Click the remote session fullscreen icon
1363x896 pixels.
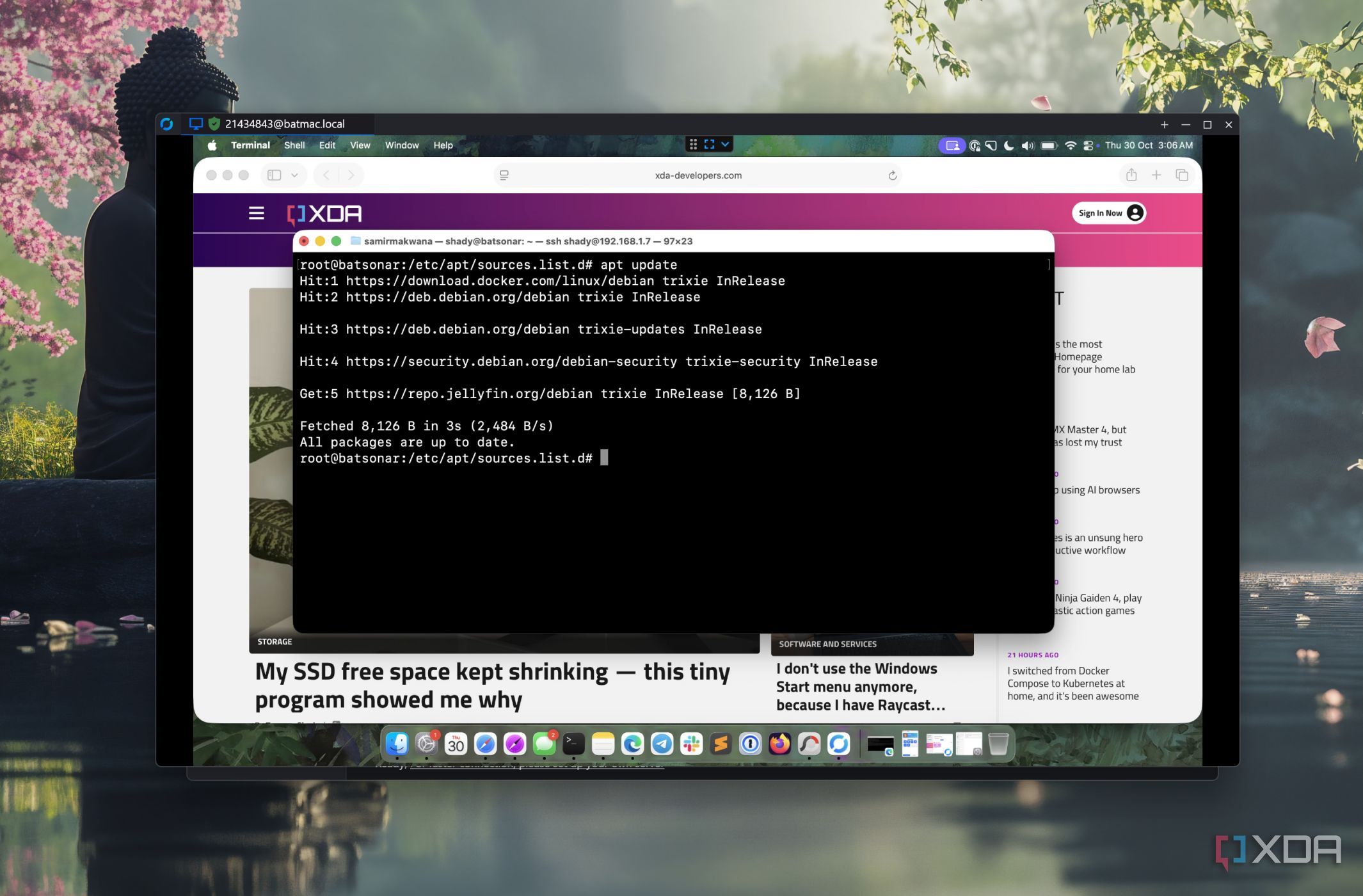(x=709, y=144)
